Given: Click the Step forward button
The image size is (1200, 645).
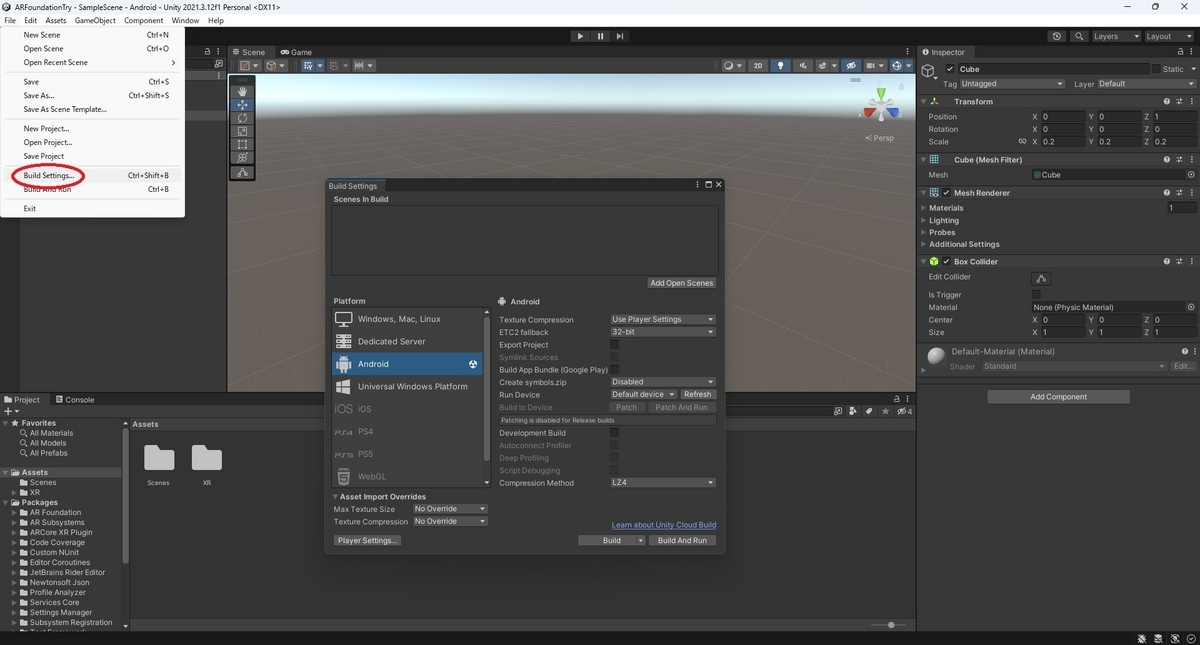Looking at the screenshot, I should 620,36.
